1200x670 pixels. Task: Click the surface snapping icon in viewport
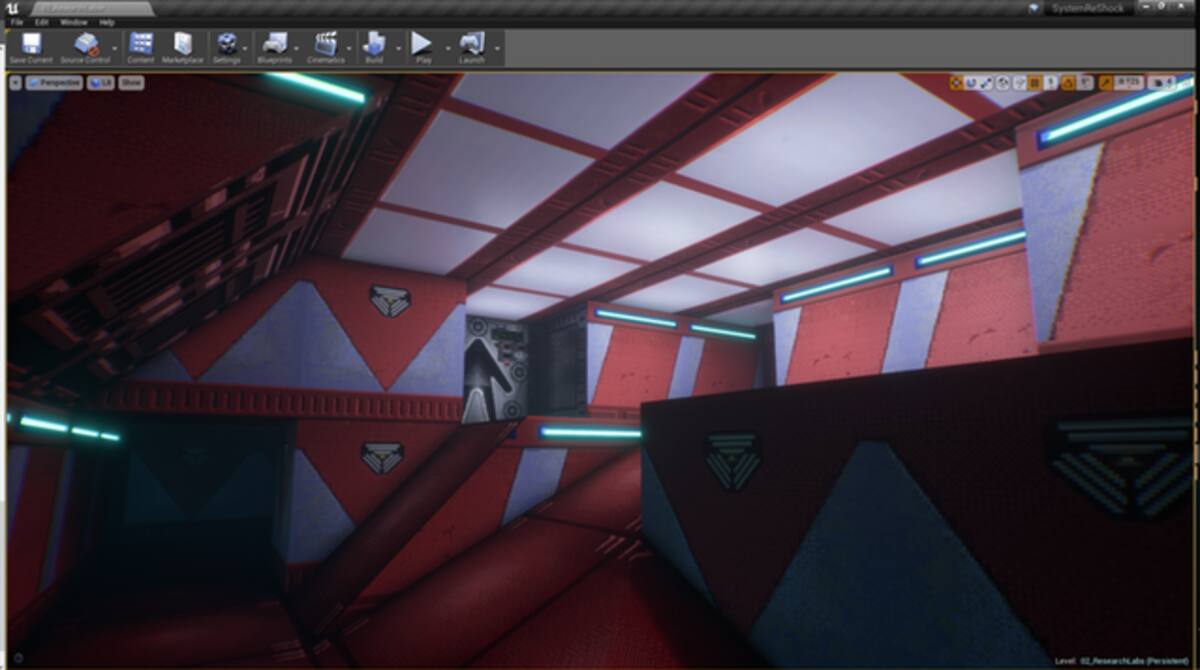[x=1019, y=83]
